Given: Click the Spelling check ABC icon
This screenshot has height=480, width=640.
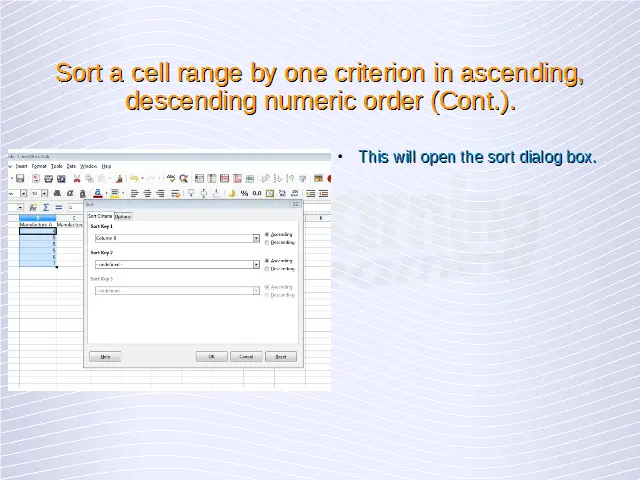Looking at the screenshot, I should (x=171, y=179).
